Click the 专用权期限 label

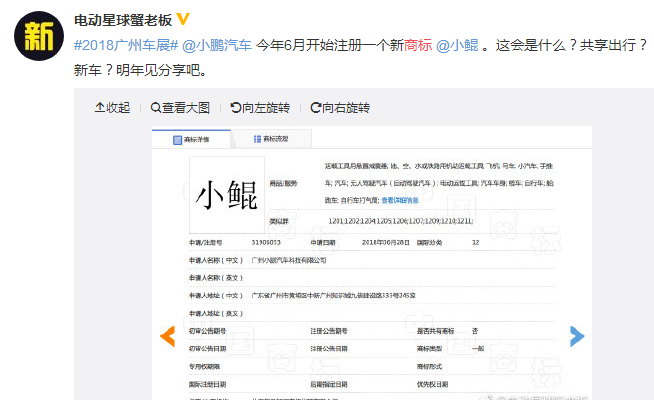(x=204, y=367)
